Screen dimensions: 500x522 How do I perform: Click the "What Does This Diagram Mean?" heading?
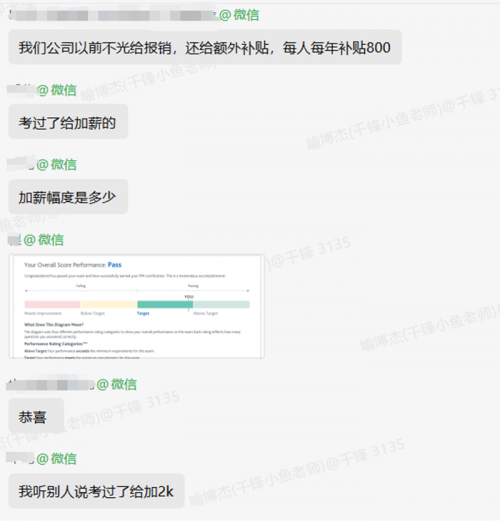[x=54, y=324]
